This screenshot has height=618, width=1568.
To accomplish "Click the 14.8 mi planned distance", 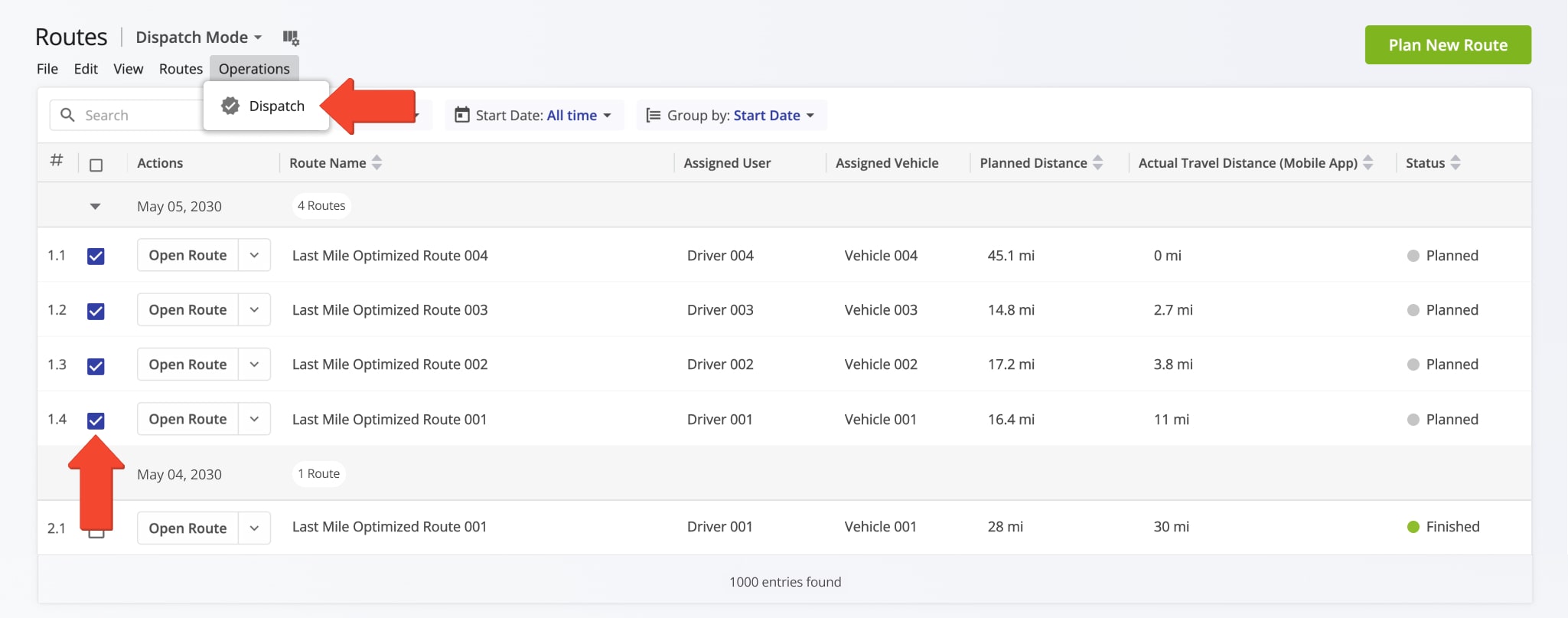I will coord(1011,310).
